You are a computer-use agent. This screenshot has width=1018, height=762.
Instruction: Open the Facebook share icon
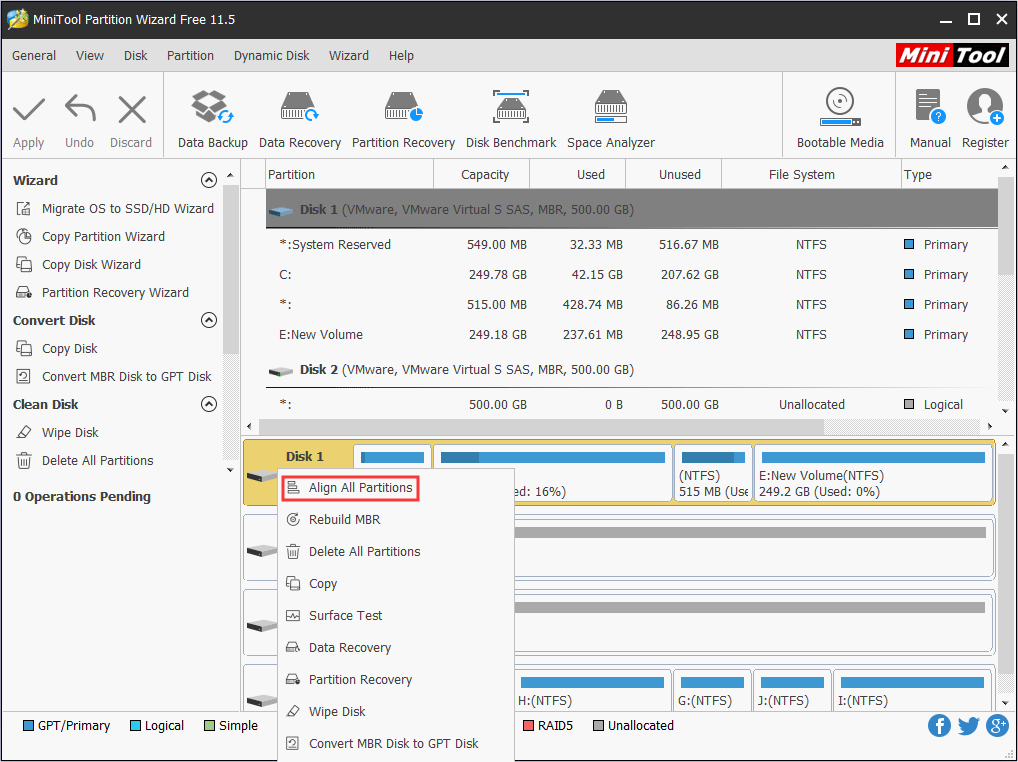(939, 726)
